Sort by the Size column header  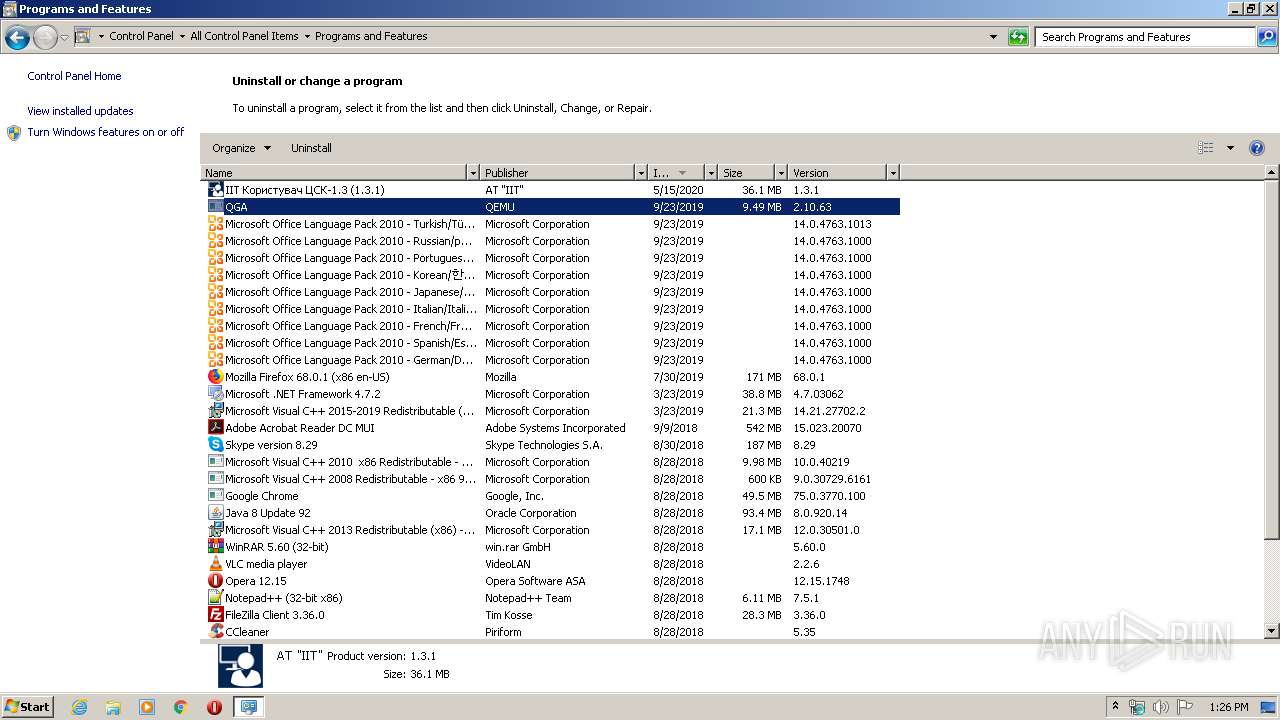(746, 173)
